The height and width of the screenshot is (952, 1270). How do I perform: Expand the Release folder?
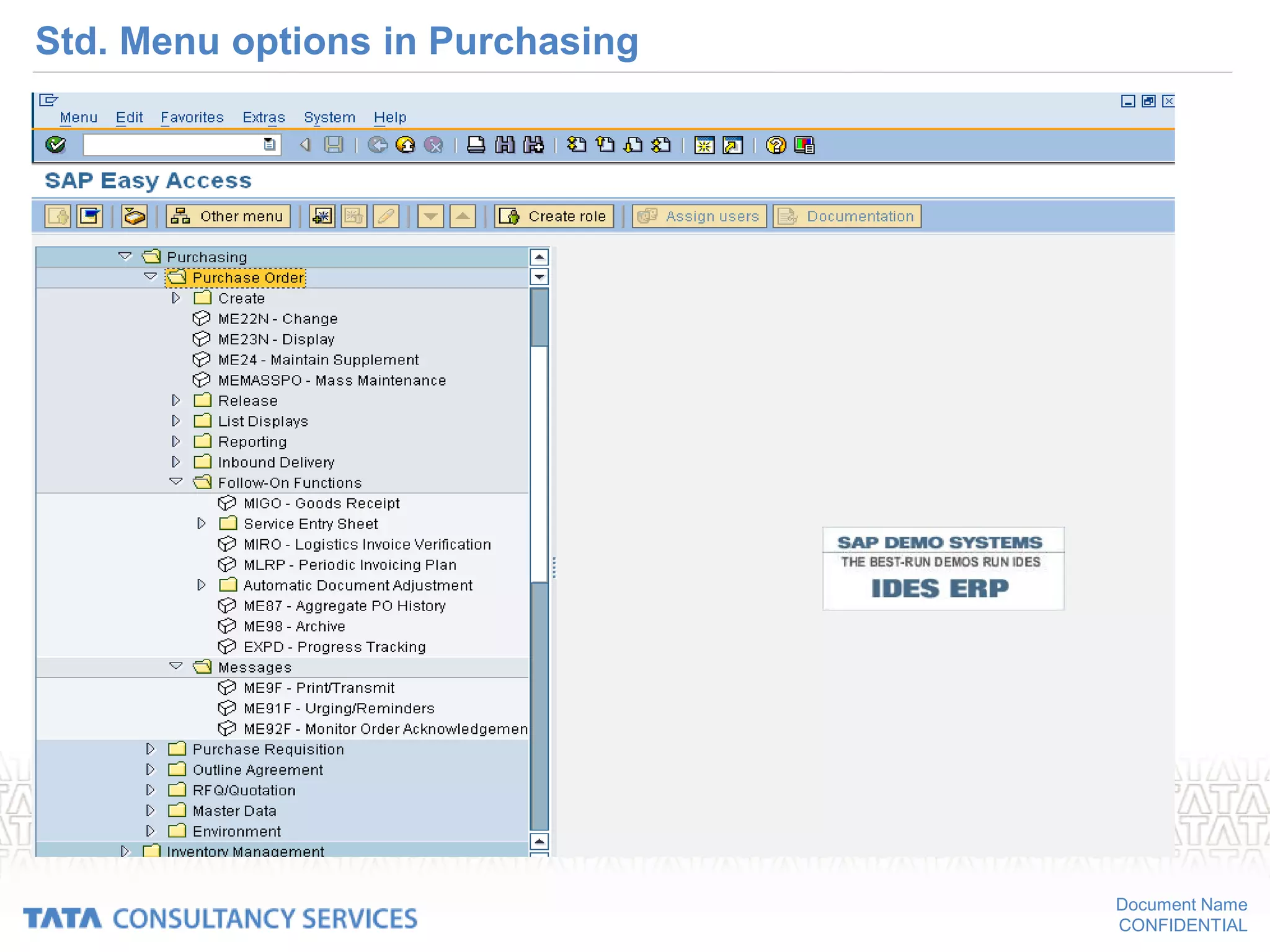point(176,400)
